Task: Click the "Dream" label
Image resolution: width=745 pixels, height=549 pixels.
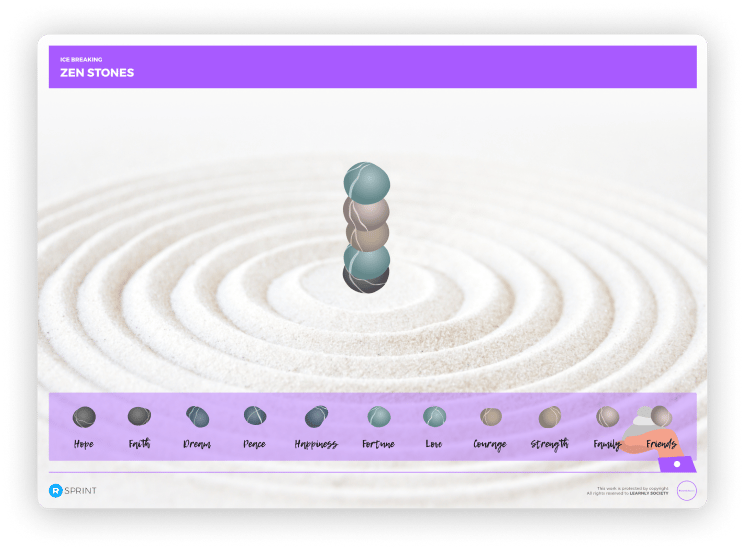Action: click(197, 444)
